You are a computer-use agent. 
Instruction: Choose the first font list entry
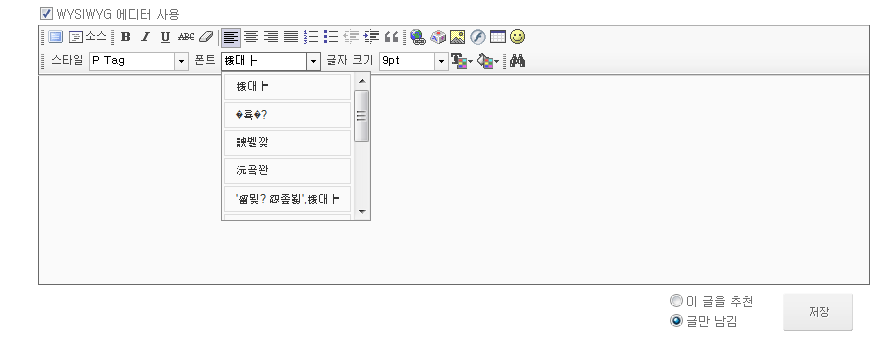point(288,87)
